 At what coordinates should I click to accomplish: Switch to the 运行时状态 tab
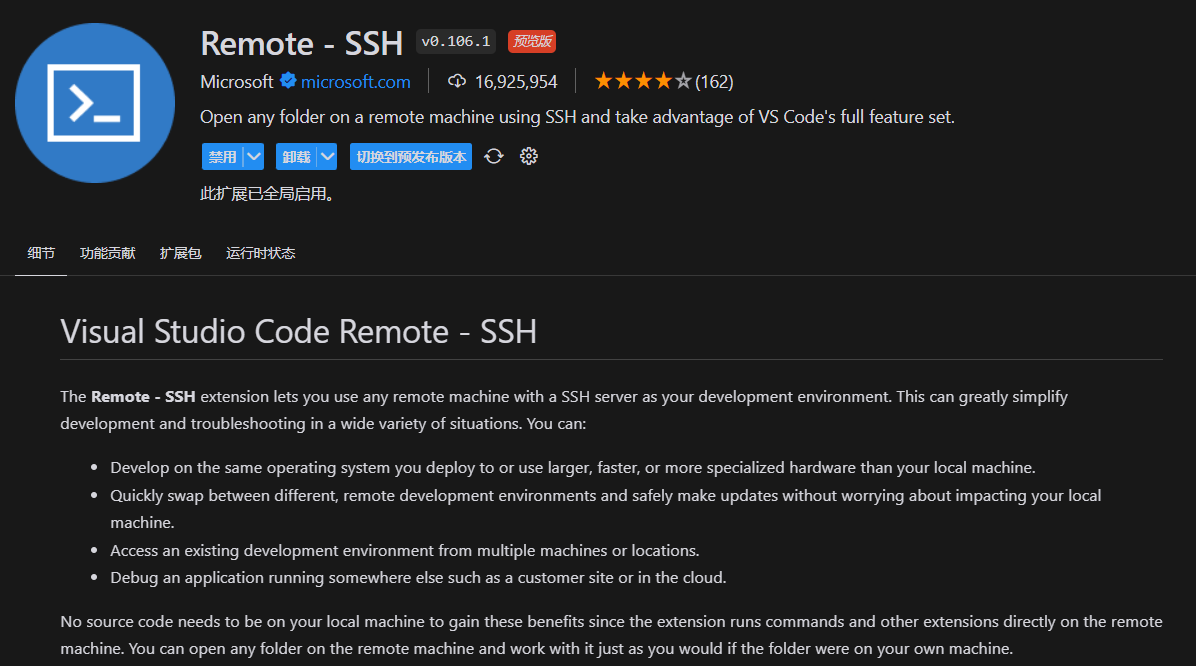(x=261, y=253)
